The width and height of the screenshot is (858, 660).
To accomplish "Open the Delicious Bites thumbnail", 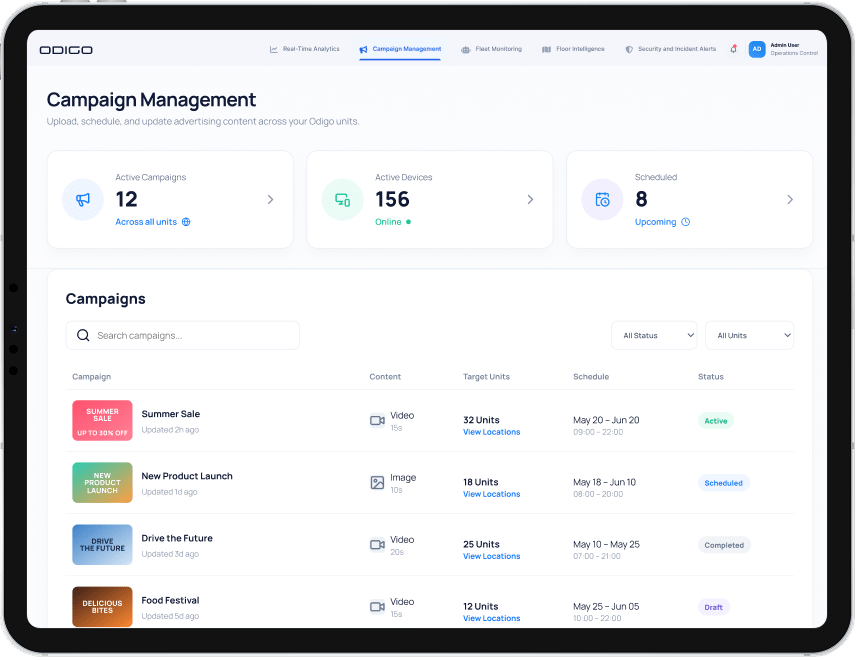I will pyautogui.click(x=102, y=607).
